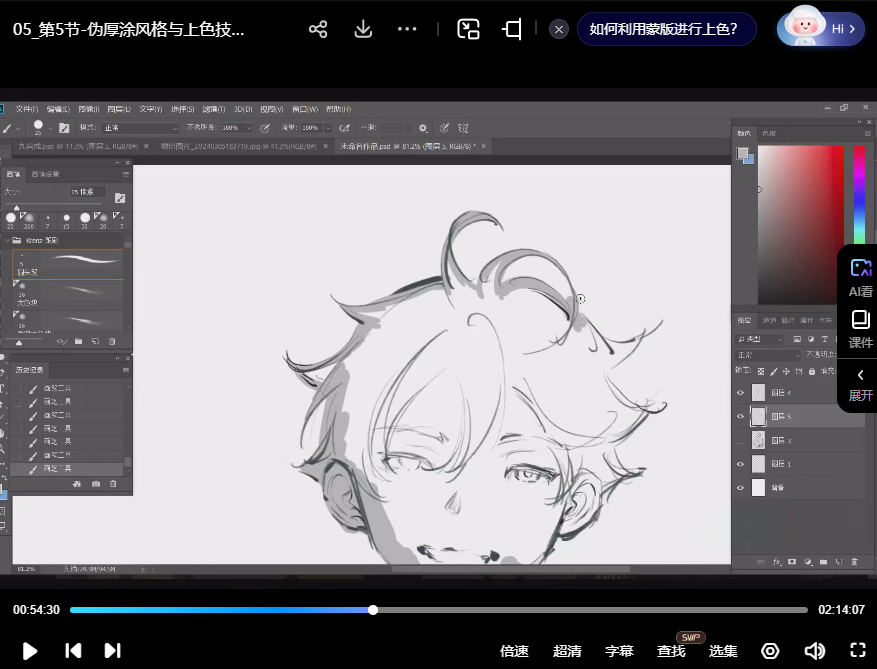Skip to the next video
The width and height of the screenshot is (877, 669).
(113, 651)
